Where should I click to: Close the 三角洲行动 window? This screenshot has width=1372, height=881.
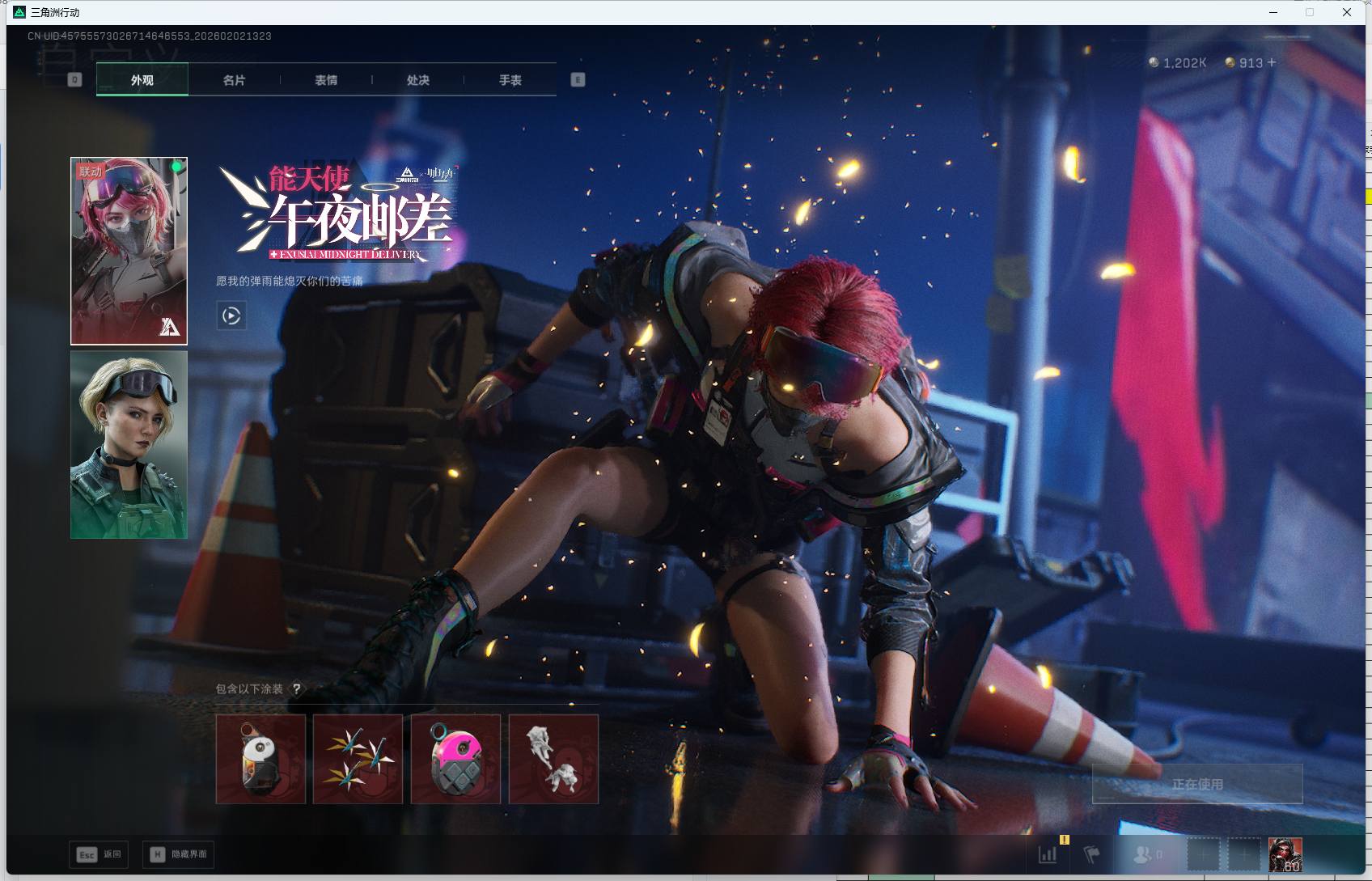[1347, 12]
